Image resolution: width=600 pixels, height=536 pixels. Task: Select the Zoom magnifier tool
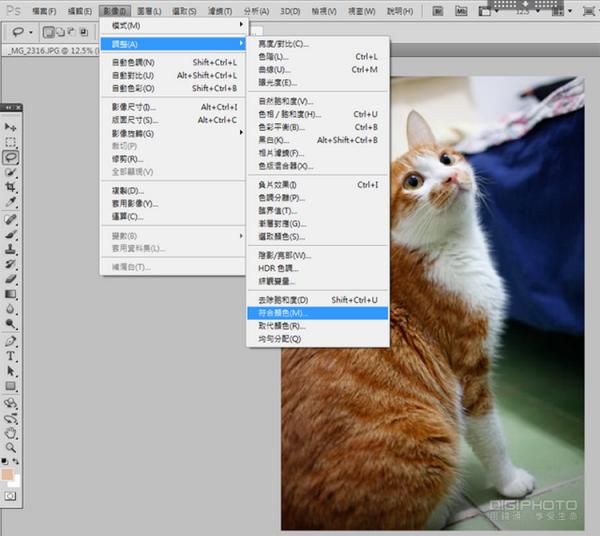click(11, 448)
